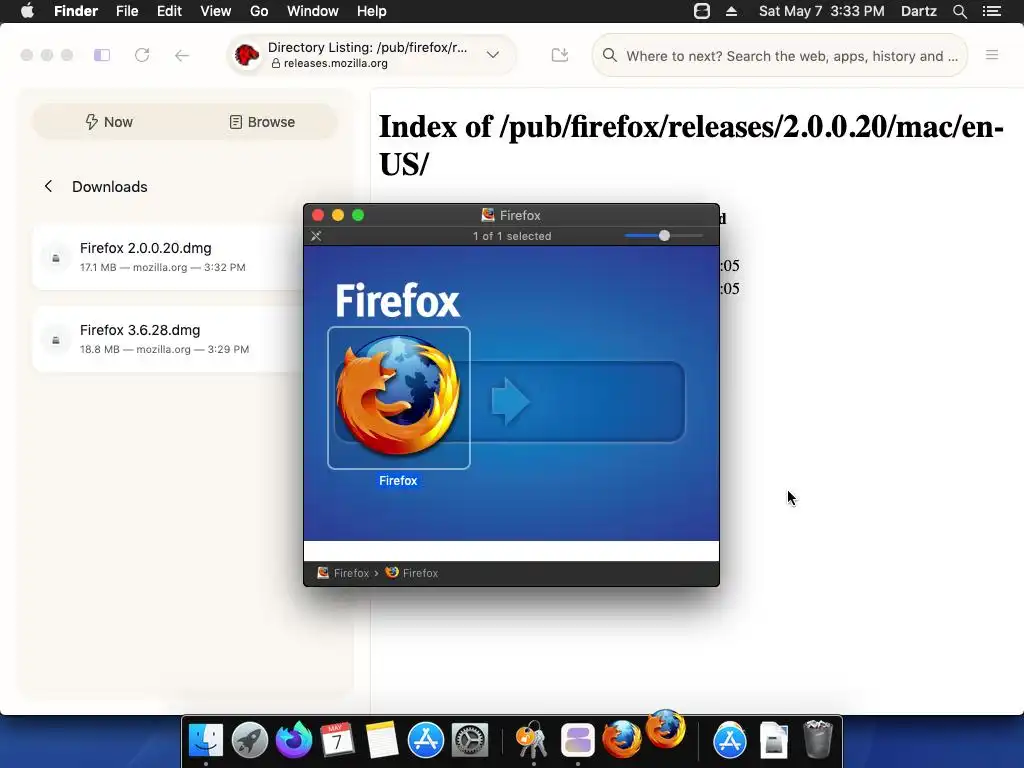Minimize the Firefox disk image window
This screenshot has height=768, width=1024.
point(338,215)
